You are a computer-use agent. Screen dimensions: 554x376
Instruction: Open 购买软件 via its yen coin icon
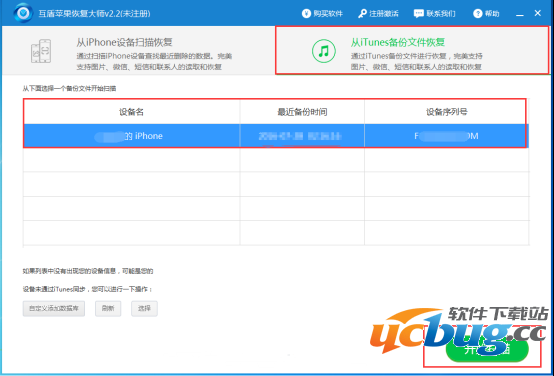tap(306, 13)
